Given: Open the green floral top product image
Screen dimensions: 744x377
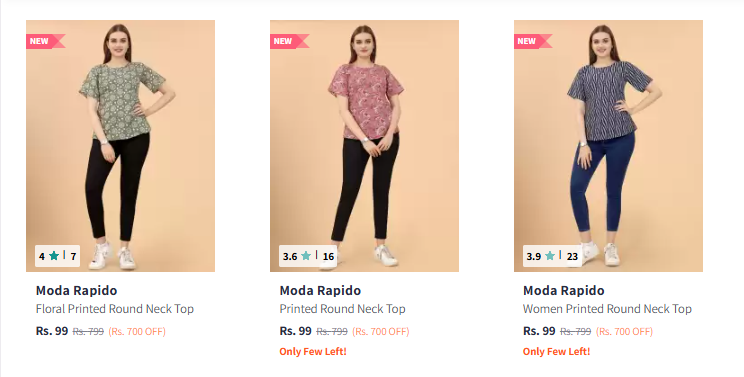Looking at the screenshot, I should pyautogui.click(x=121, y=146).
